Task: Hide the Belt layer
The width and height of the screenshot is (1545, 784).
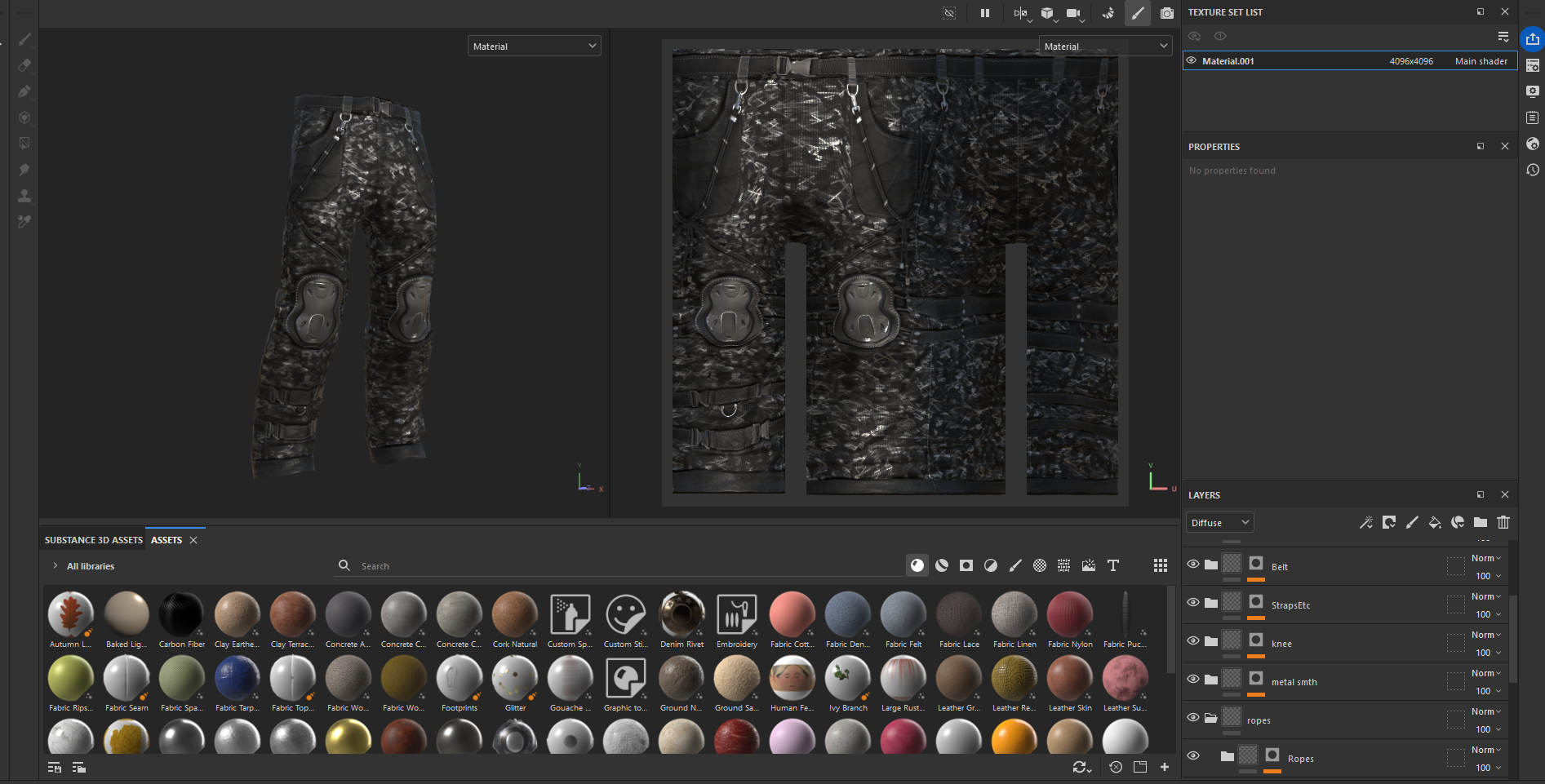Action: tap(1193, 564)
